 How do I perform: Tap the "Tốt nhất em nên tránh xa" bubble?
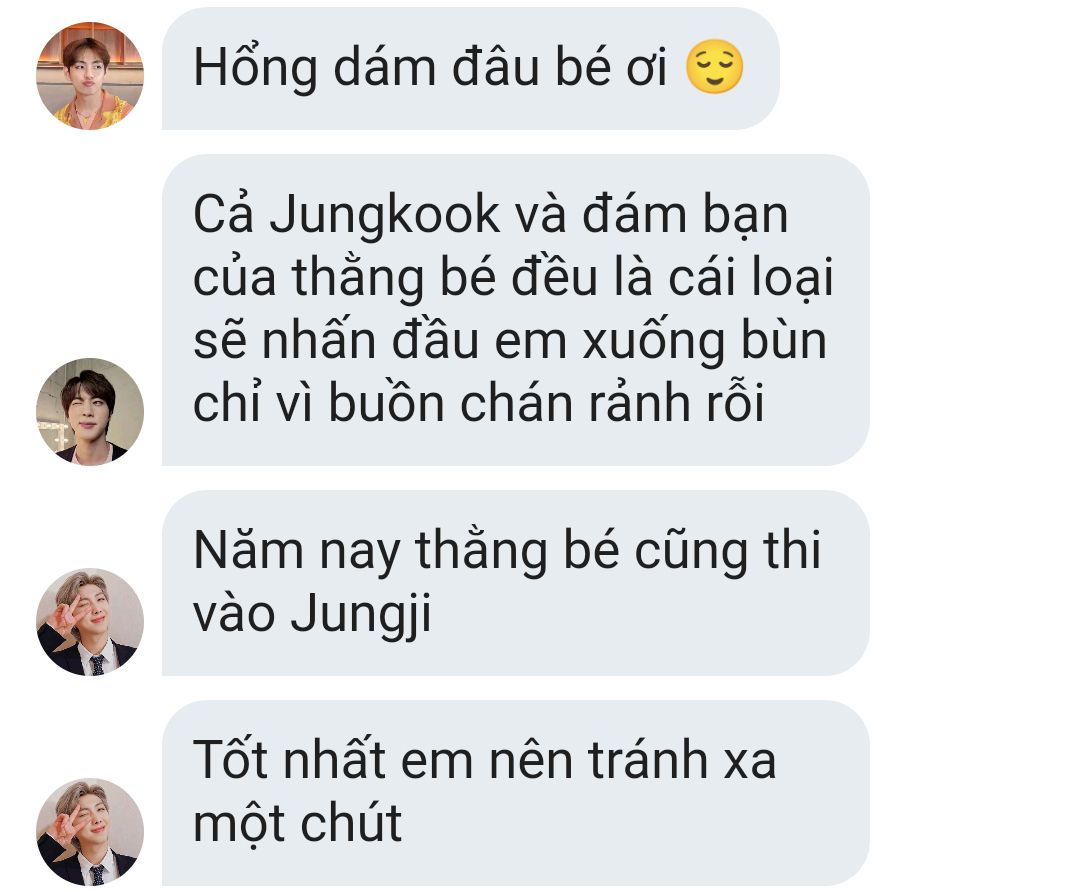point(515,793)
